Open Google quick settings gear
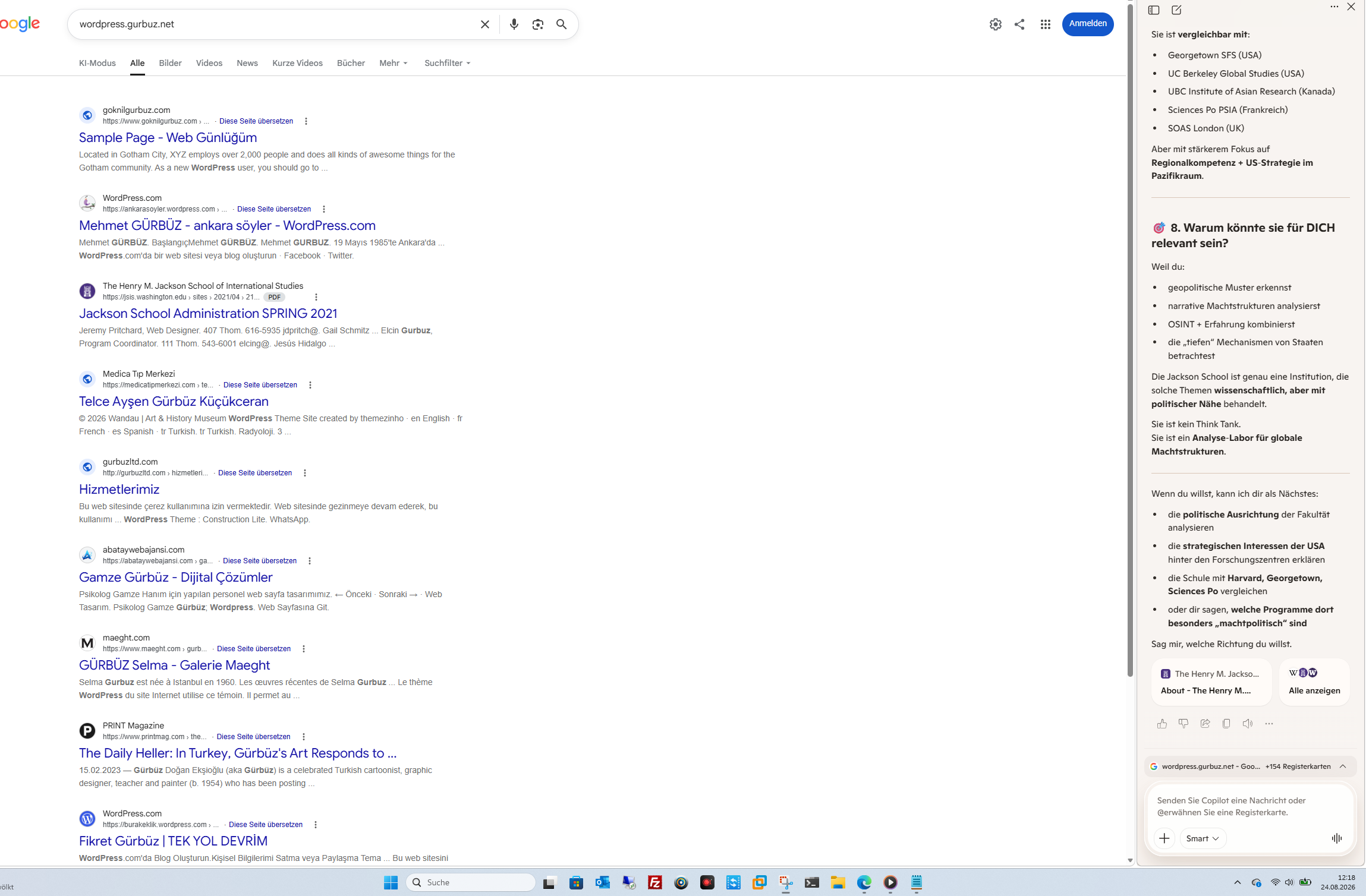This screenshot has height=896, width=1366. (996, 24)
